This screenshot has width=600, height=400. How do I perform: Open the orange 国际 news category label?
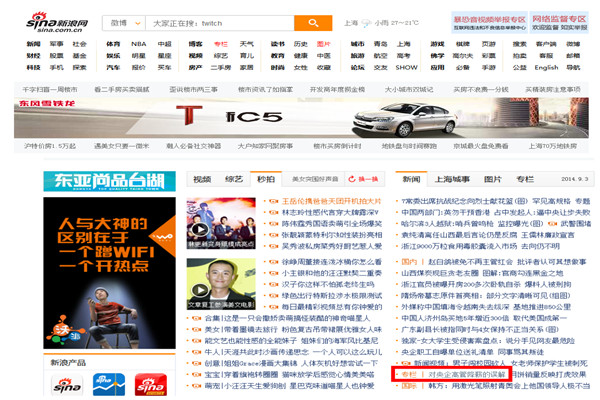pyautogui.click(x=409, y=386)
